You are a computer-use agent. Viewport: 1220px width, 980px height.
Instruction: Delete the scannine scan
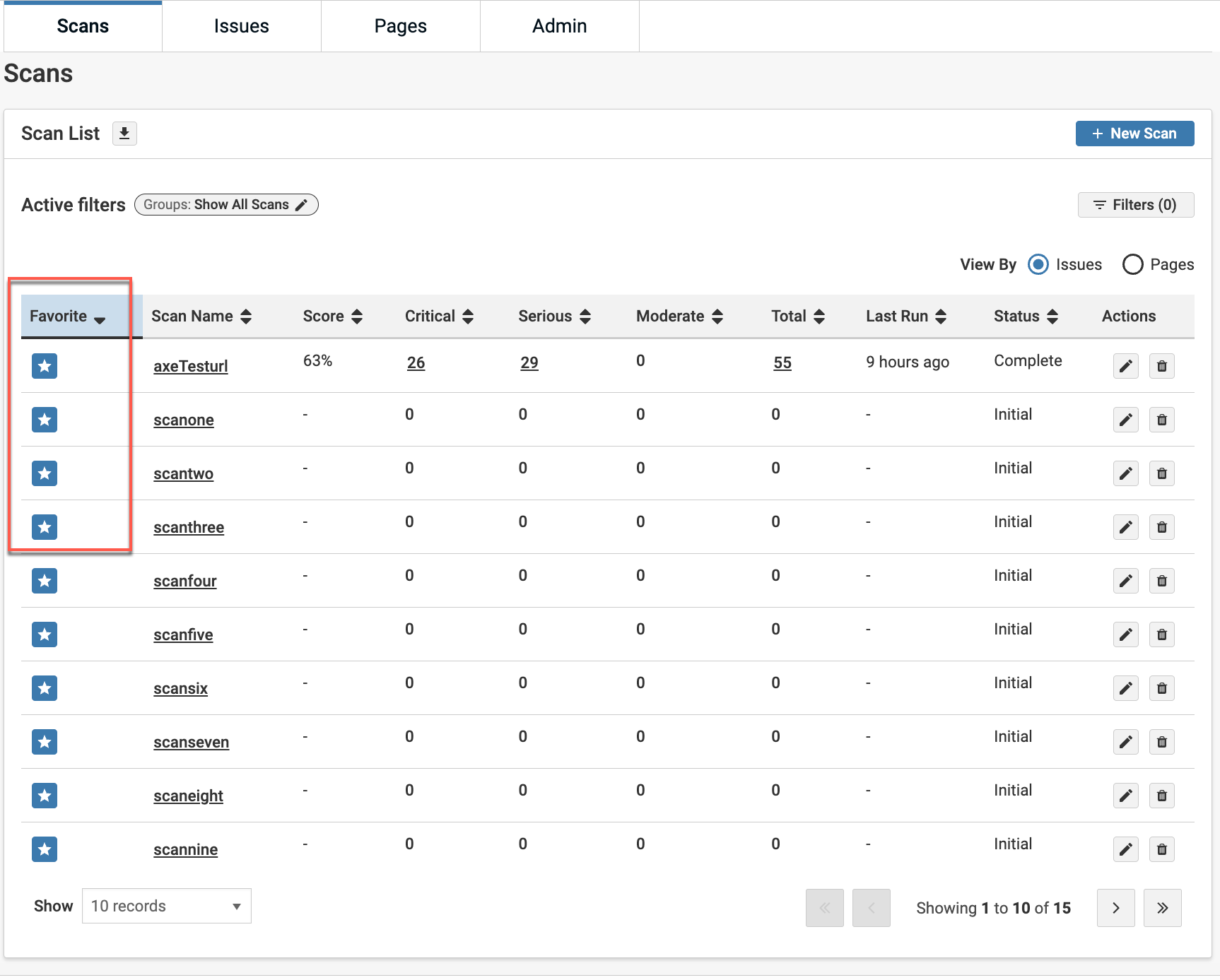1161,849
